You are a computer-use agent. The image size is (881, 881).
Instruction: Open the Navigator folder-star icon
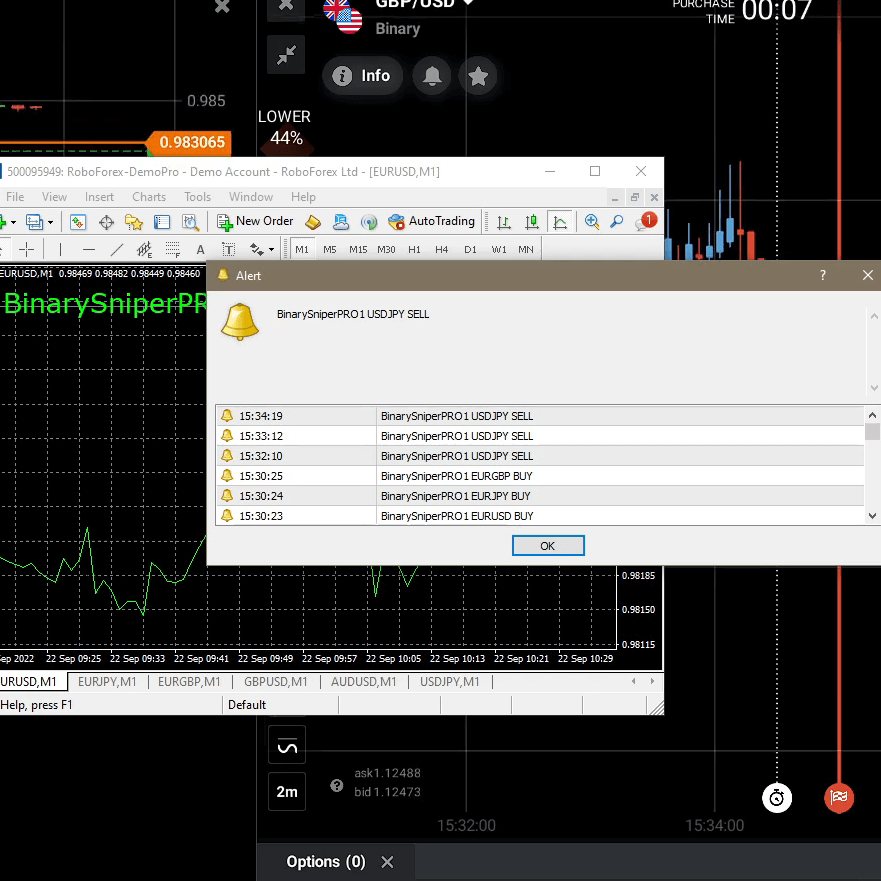click(134, 222)
